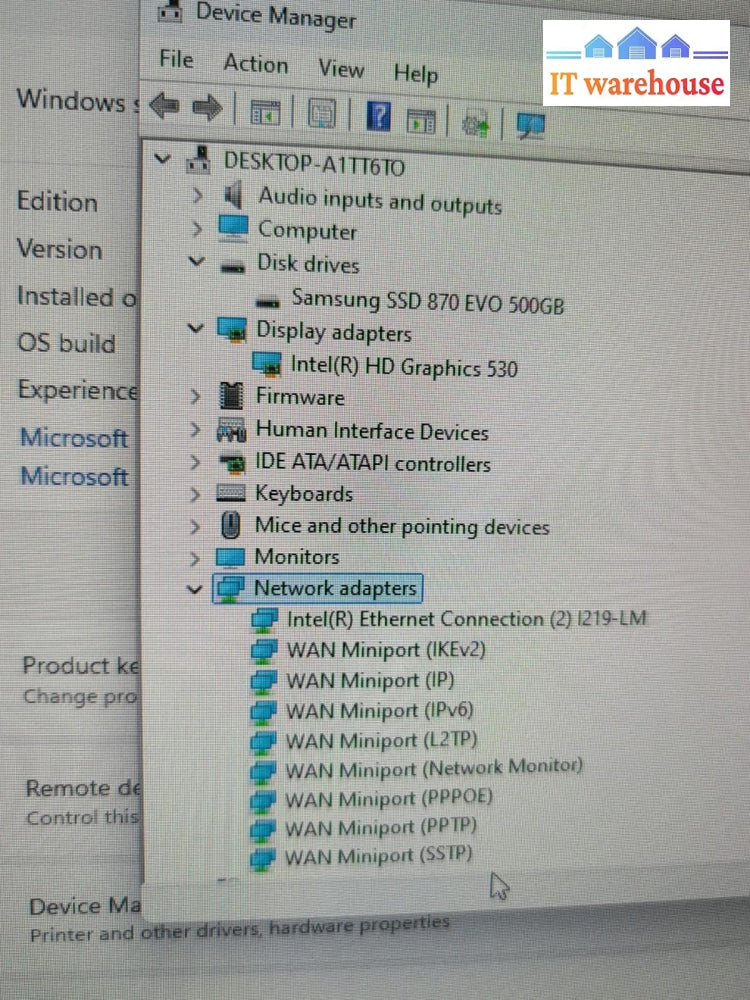
Task: Expand Audio inputs and outputs
Action: pos(198,195)
